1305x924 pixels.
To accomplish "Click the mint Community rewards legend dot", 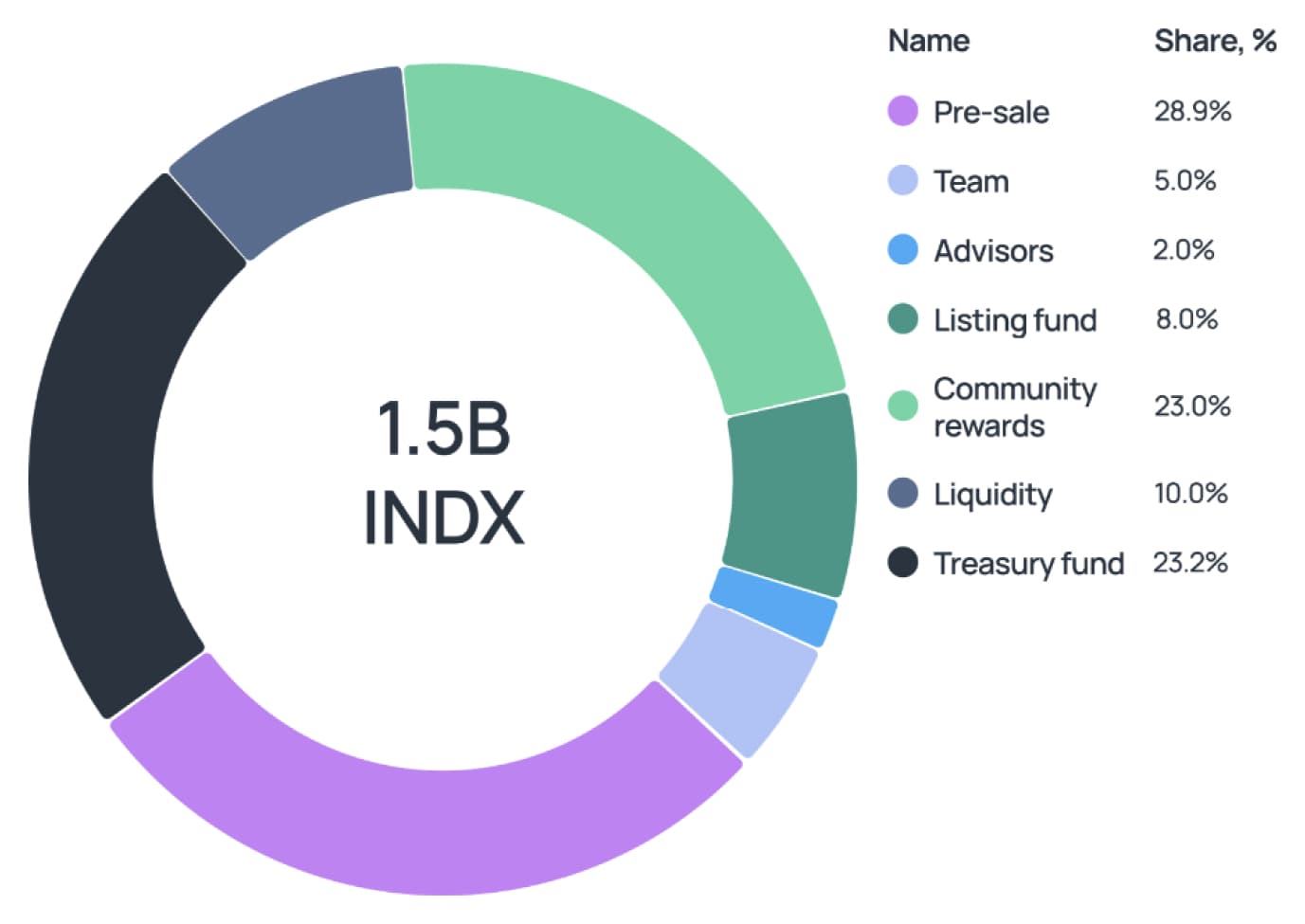I will tap(902, 406).
